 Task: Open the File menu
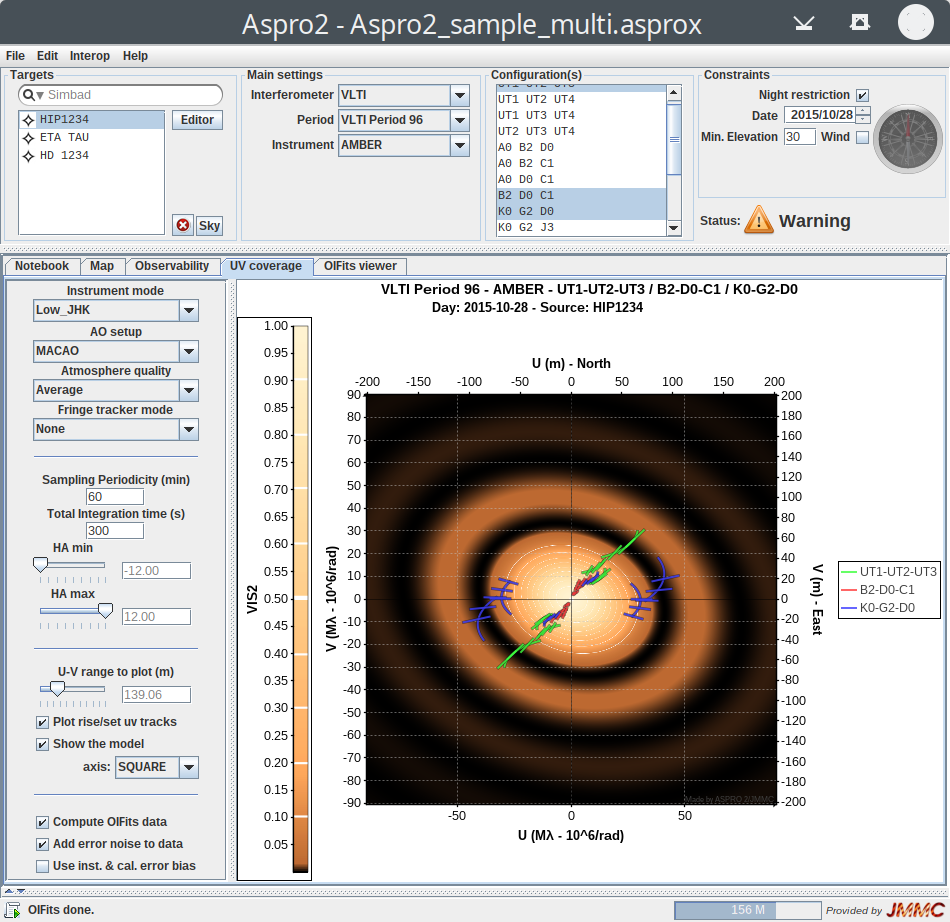pyautogui.click(x=15, y=56)
